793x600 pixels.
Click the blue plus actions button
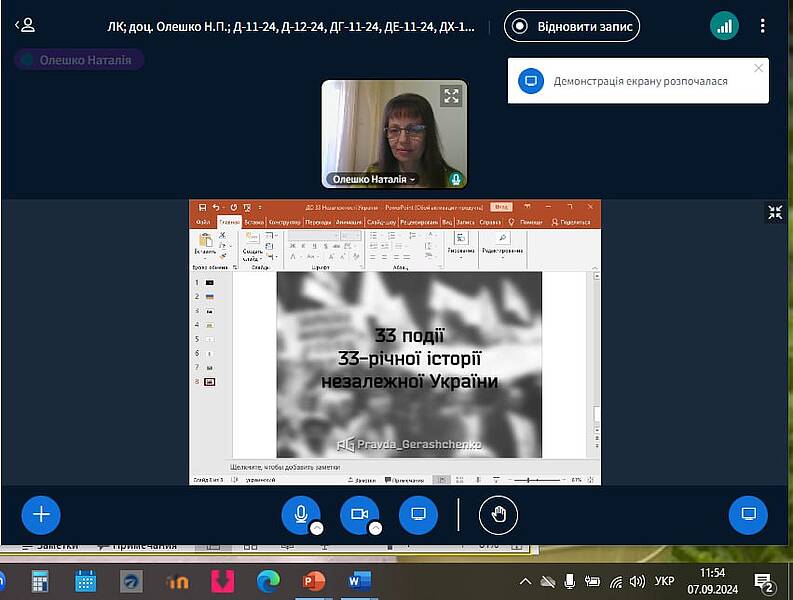(41, 515)
